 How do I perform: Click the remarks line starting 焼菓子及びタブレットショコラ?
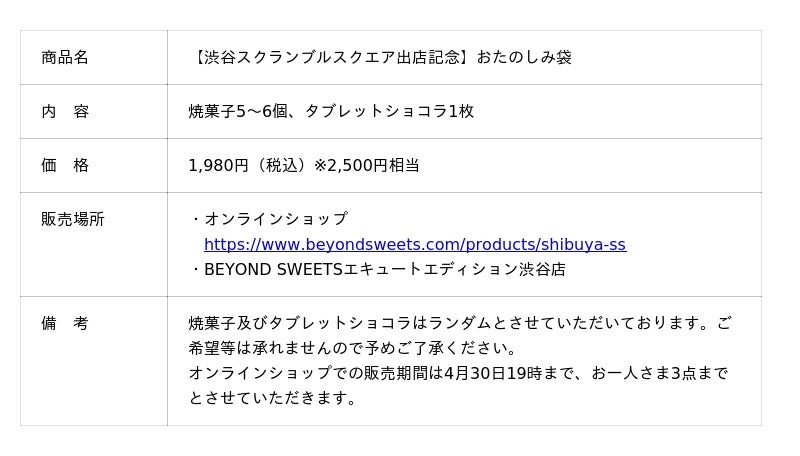(x=459, y=323)
